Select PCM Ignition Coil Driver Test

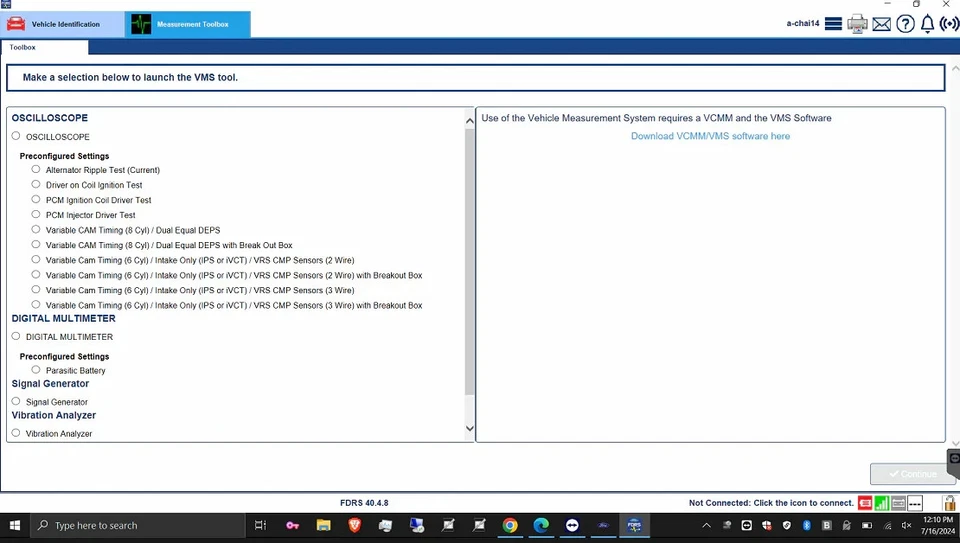click(x=36, y=199)
